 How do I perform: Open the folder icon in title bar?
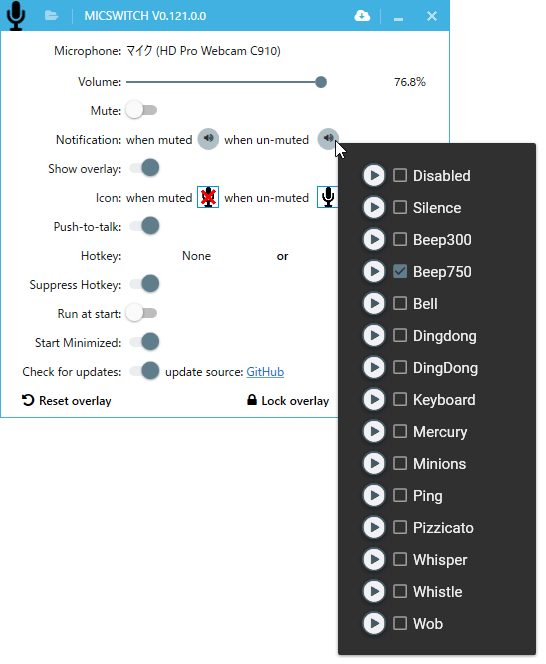tap(51, 16)
